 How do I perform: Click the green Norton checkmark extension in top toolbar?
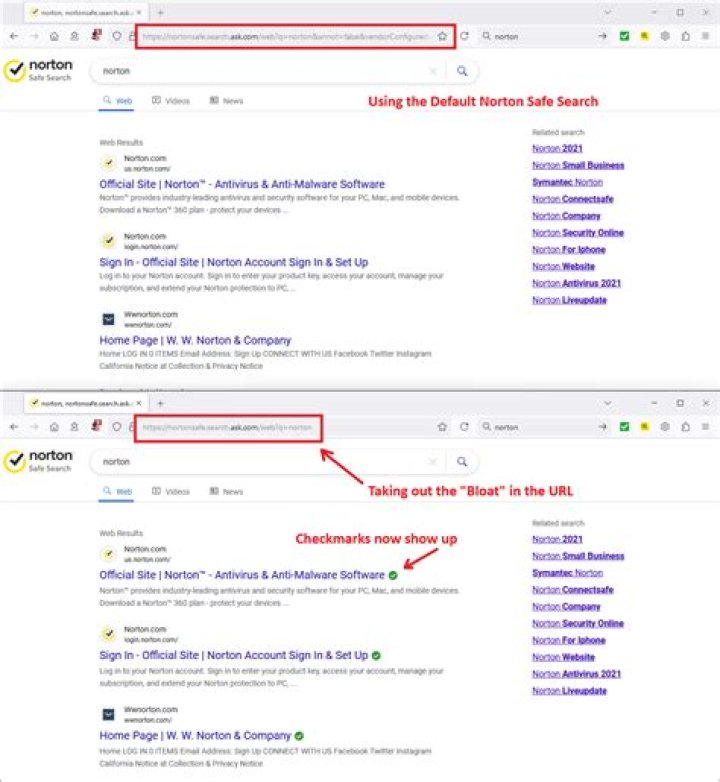[624, 36]
